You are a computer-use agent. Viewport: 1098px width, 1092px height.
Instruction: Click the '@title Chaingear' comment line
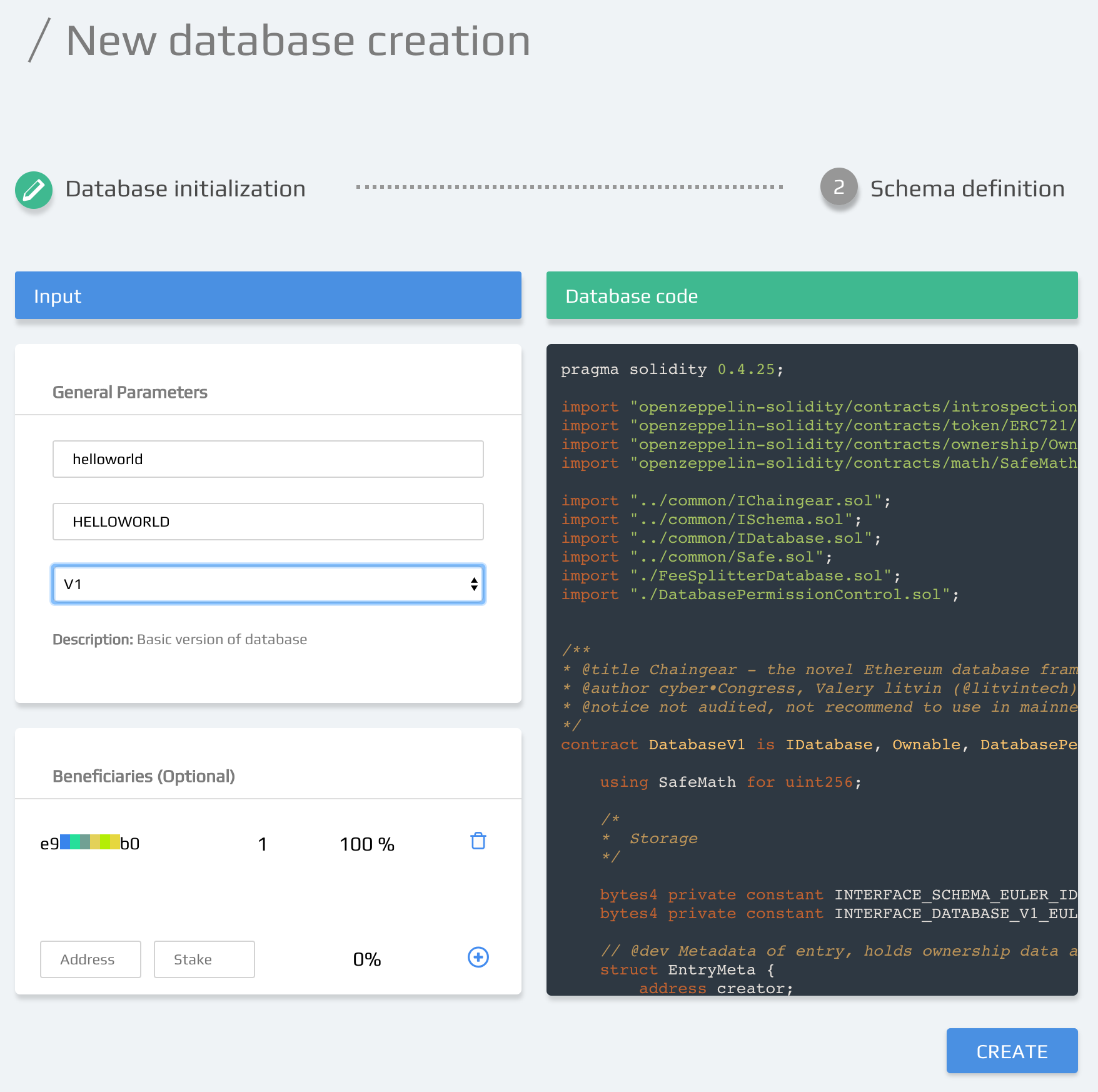pos(819,669)
